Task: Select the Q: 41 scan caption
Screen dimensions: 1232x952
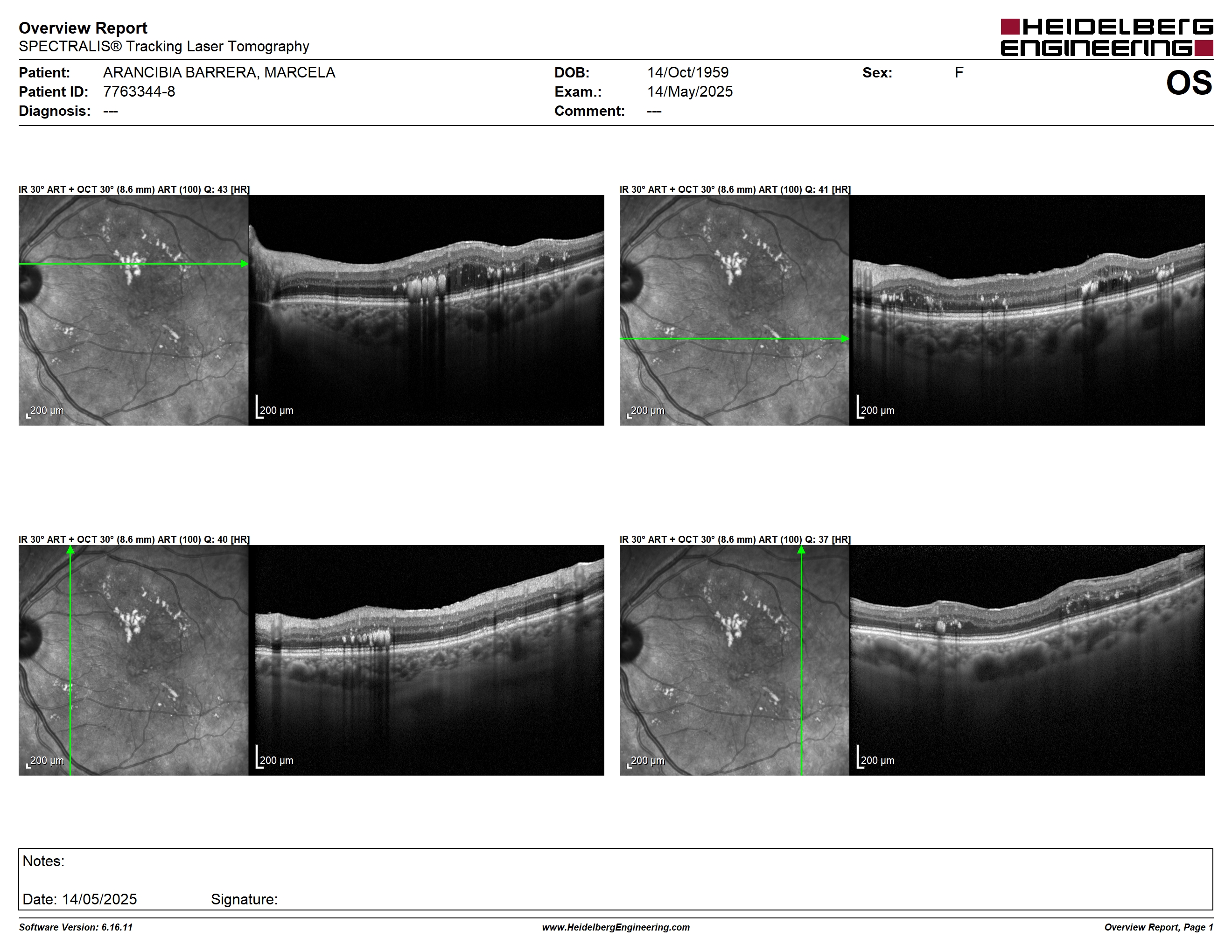Action: pyautogui.click(x=735, y=189)
